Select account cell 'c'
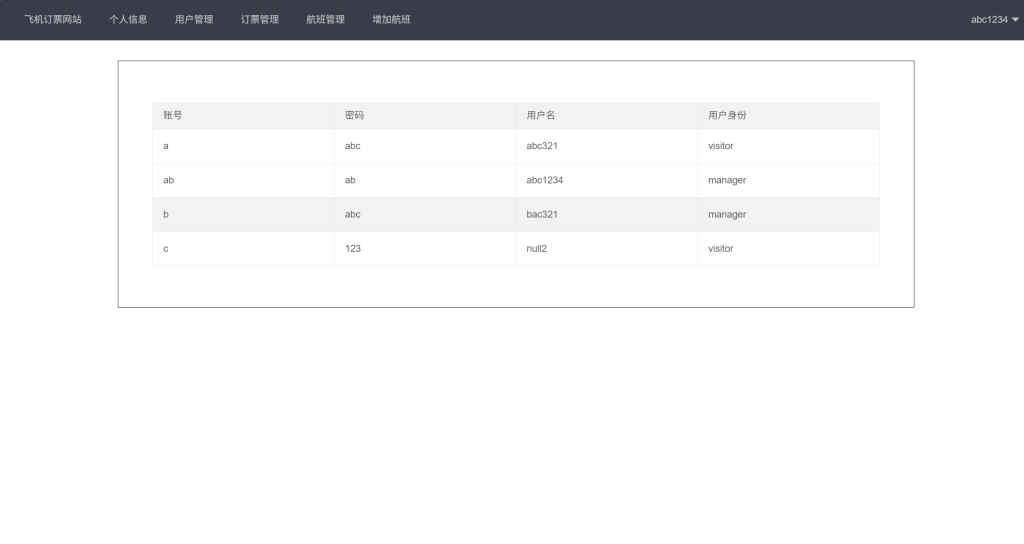Screen dimensions: 1024x544 point(243,248)
